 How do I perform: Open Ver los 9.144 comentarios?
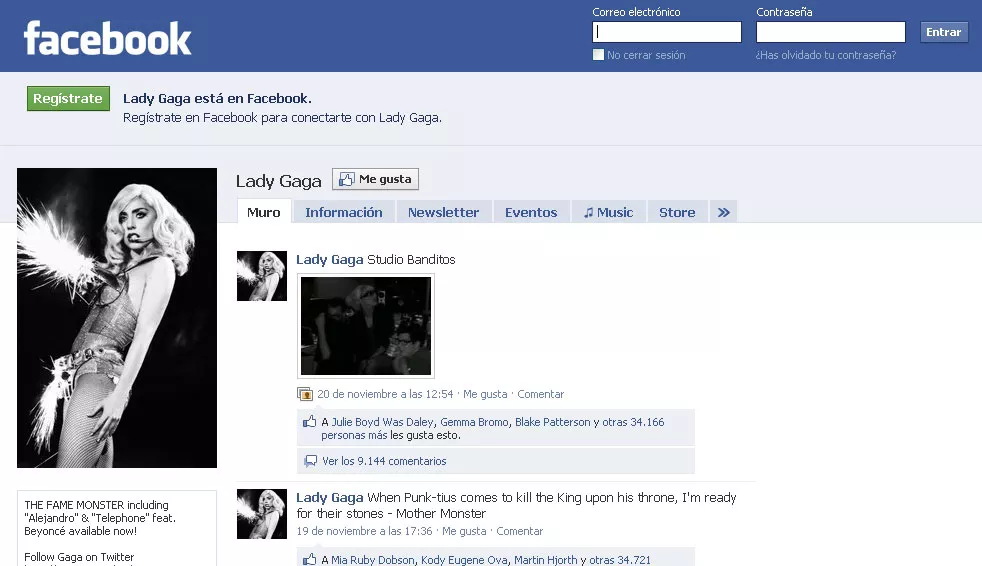coord(384,461)
